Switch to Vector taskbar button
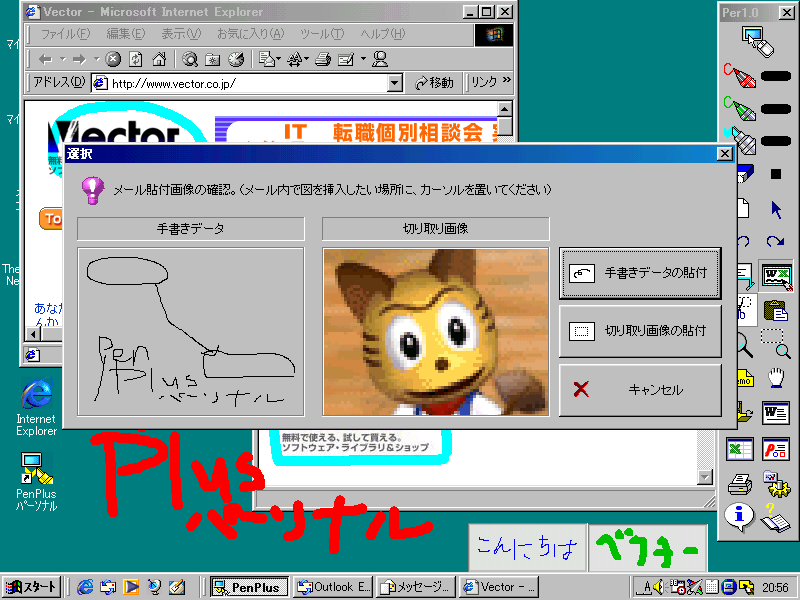 coord(499,587)
